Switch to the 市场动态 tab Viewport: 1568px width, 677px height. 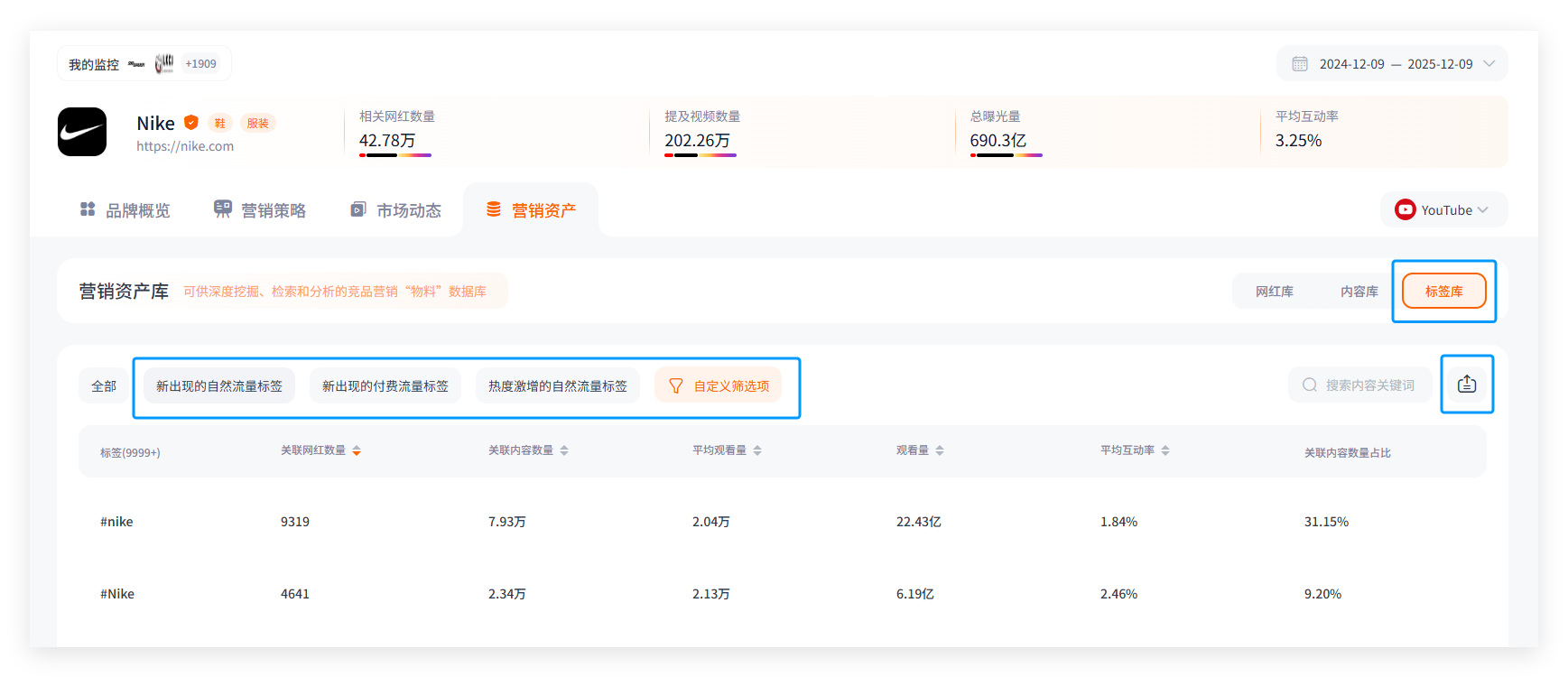click(396, 210)
